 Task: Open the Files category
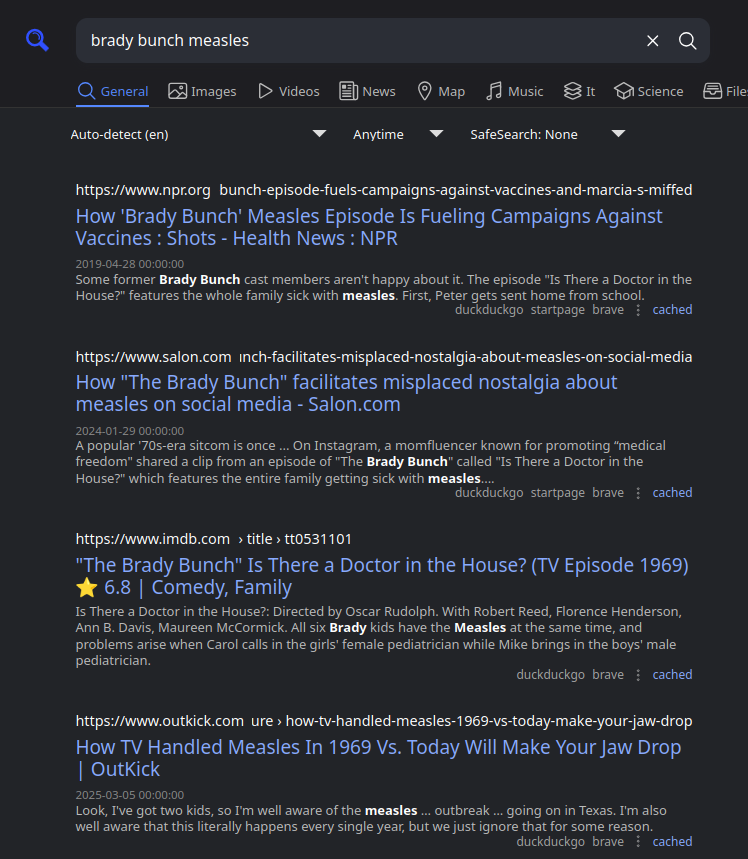(x=725, y=91)
